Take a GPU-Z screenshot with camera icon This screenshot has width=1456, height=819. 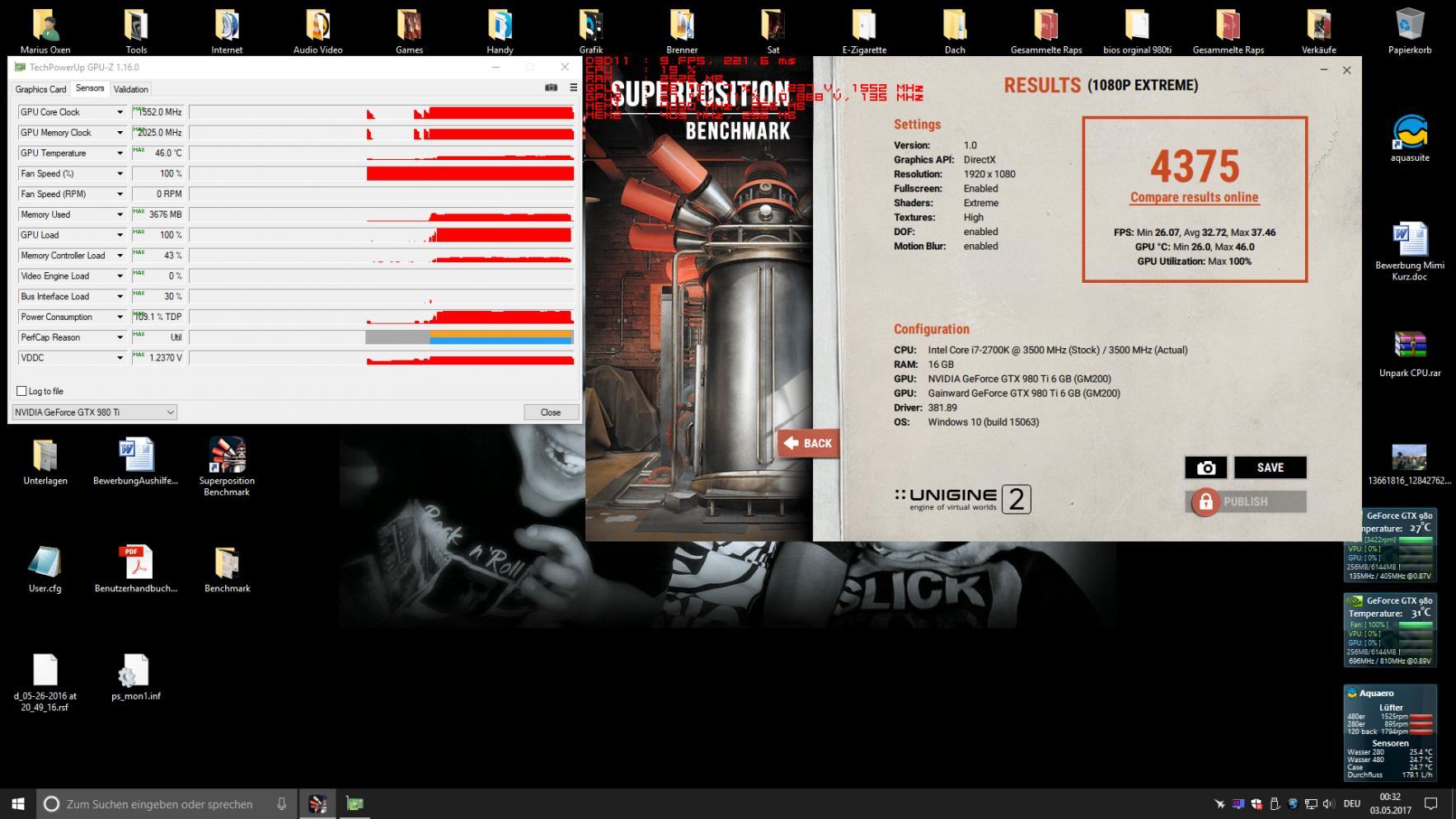click(x=551, y=87)
